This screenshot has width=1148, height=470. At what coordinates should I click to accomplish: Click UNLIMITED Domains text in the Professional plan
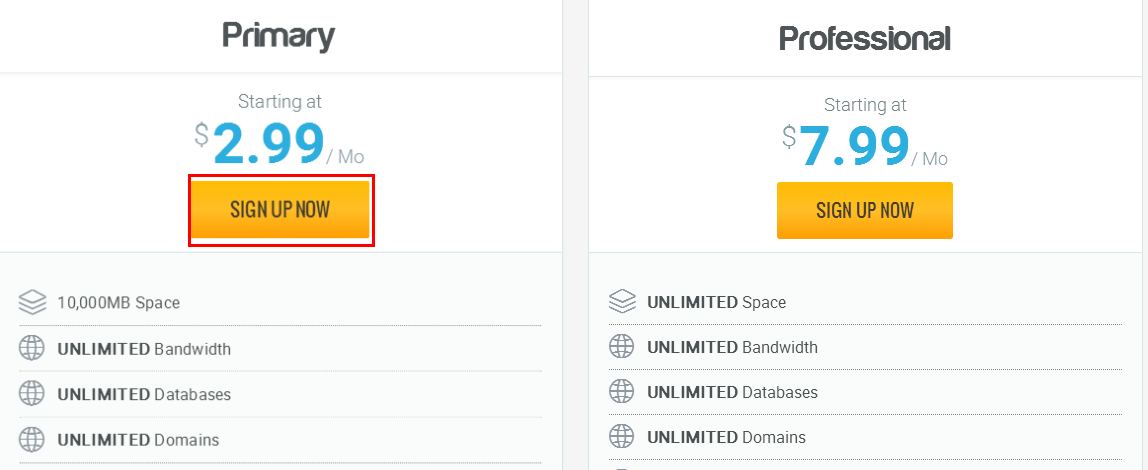click(726, 437)
